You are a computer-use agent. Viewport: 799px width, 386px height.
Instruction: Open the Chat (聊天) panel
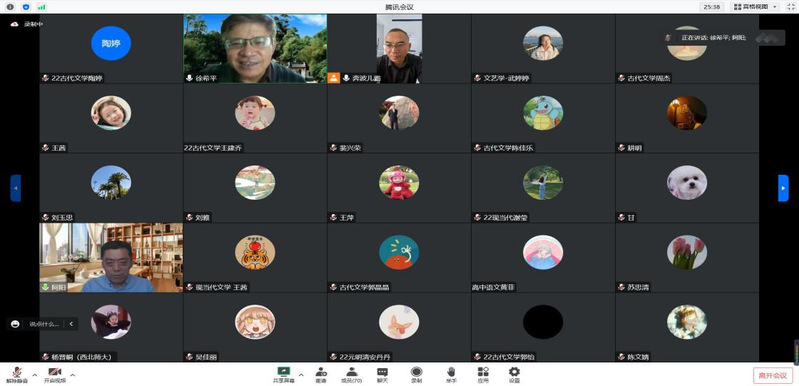coord(382,375)
